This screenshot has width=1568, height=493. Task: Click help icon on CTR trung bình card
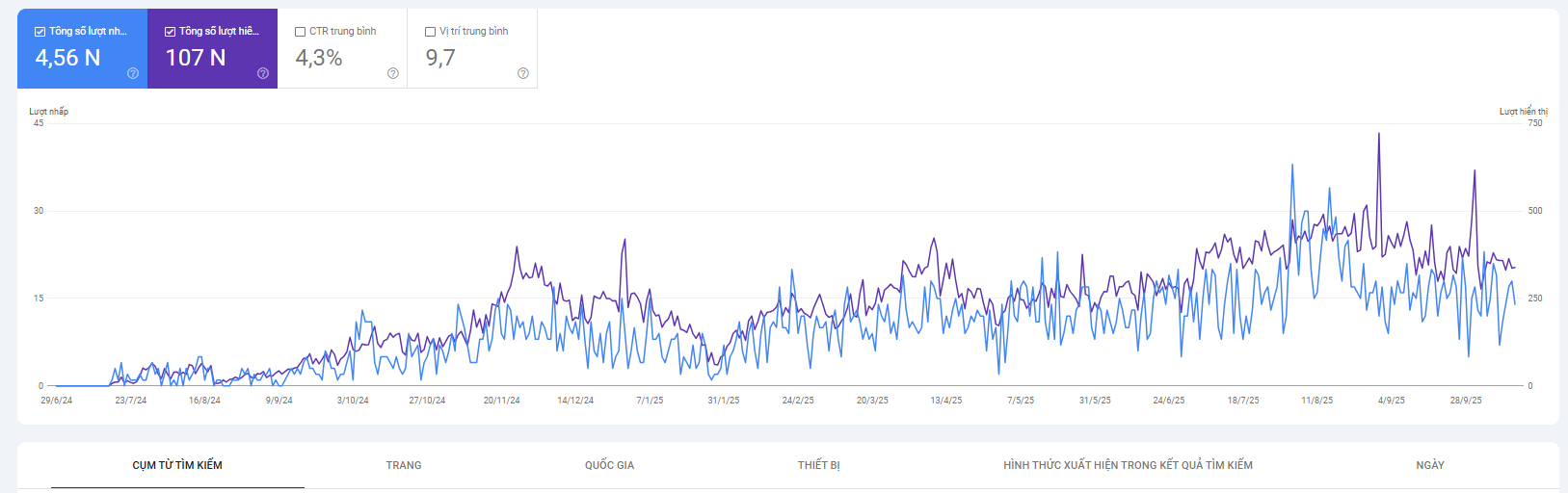click(x=393, y=73)
